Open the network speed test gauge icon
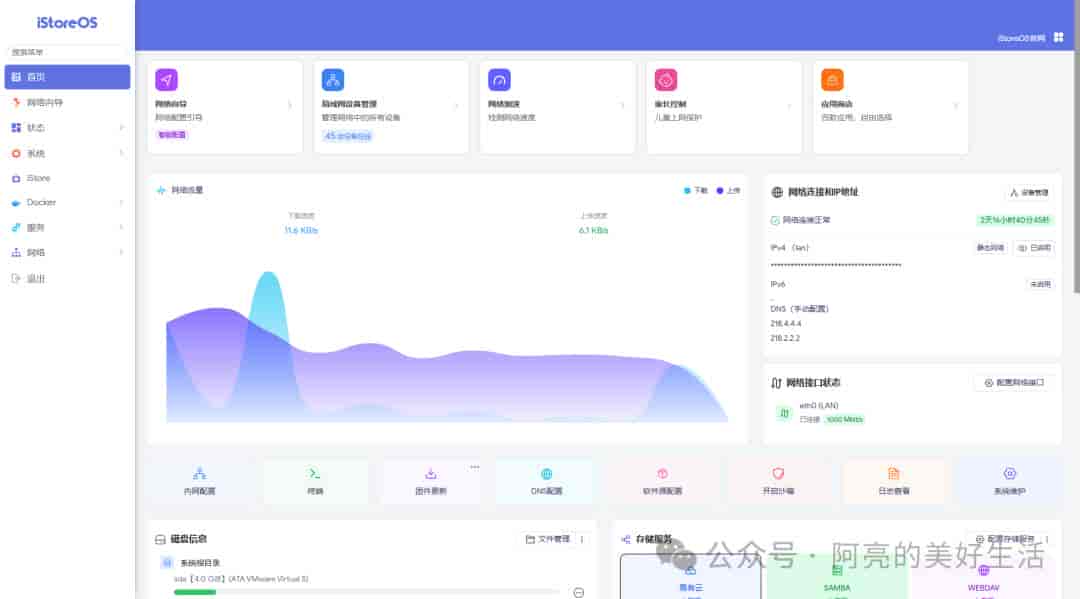Image resolution: width=1080 pixels, height=599 pixels. pyautogui.click(x=499, y=80)
